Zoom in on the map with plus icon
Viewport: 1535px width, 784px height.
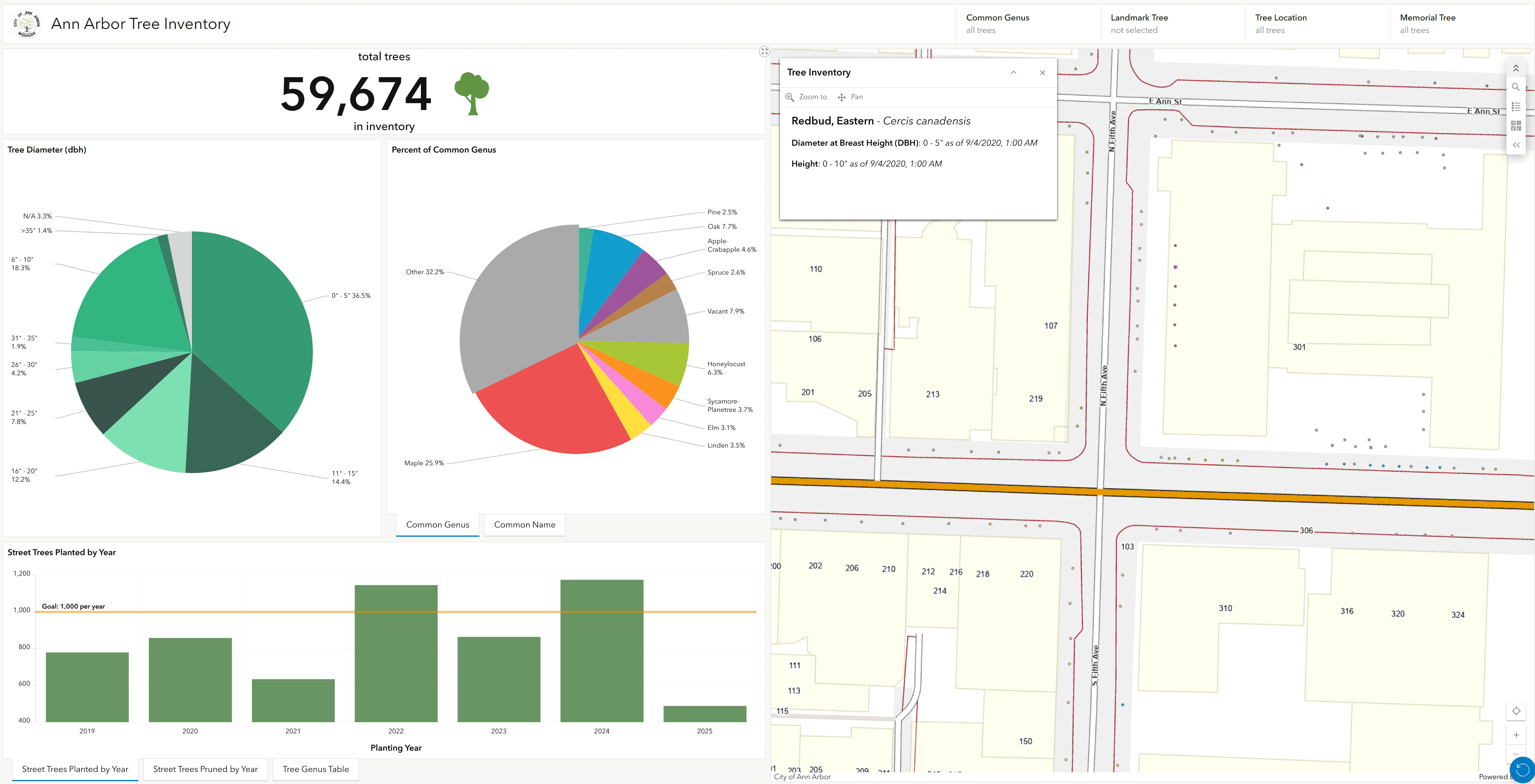pos(1517,735)
